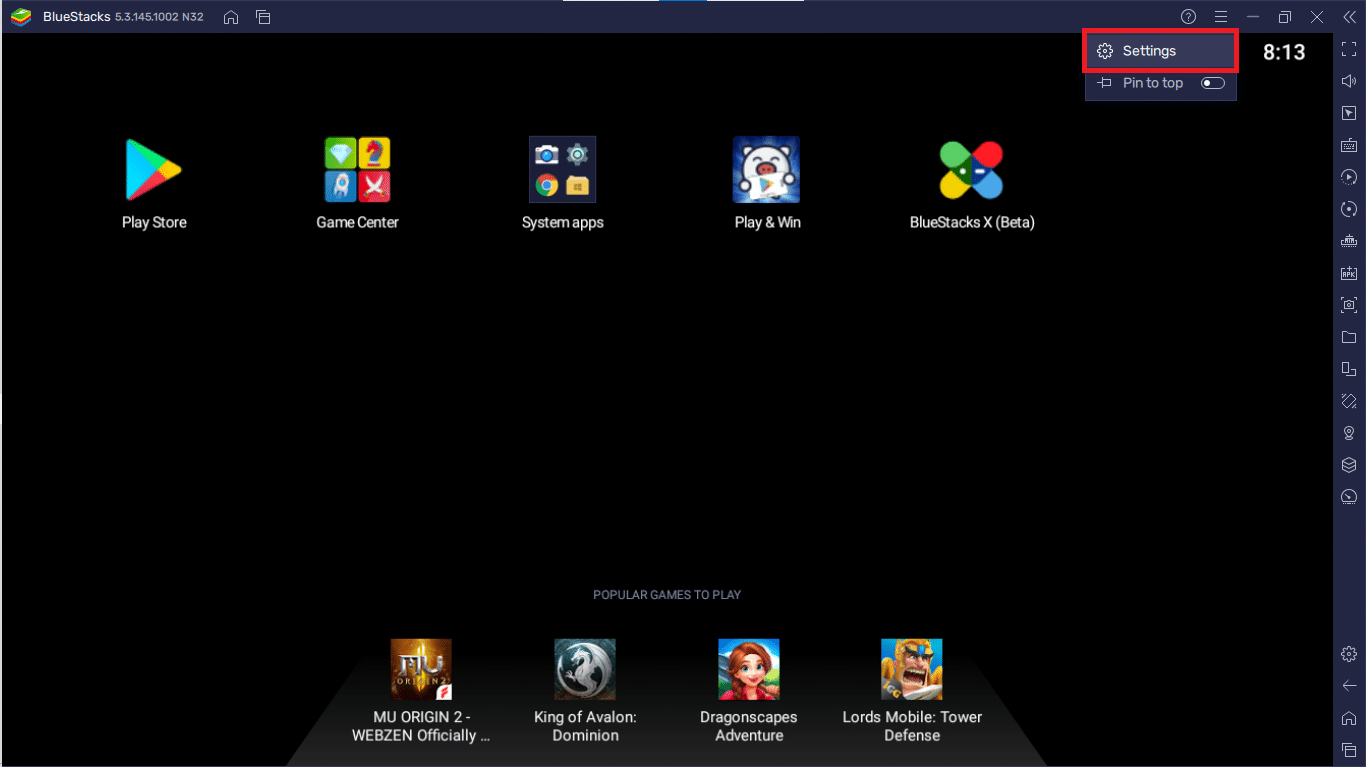Click the Shake device icon

tap(1349, 401)
